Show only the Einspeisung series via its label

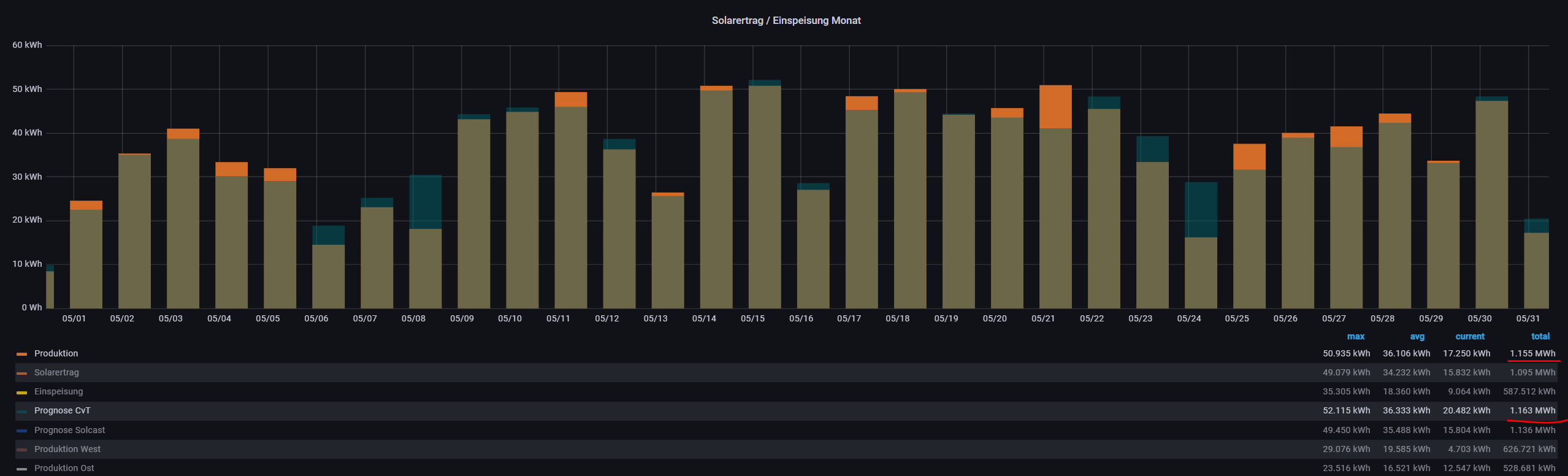click(58, 391)
